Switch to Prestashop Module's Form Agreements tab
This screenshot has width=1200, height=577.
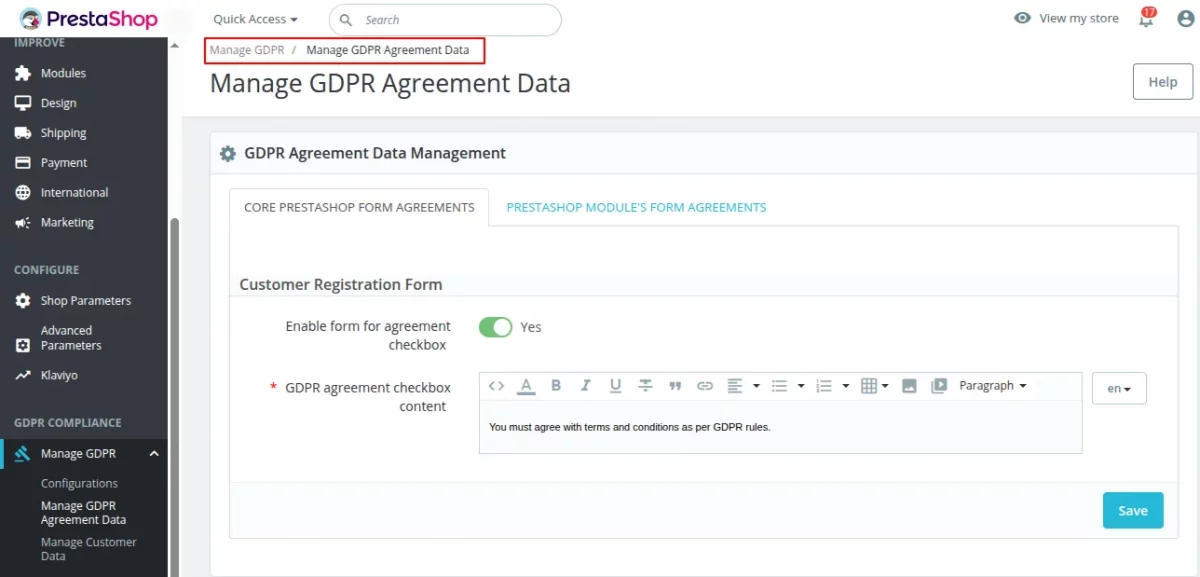click(636, 207)
